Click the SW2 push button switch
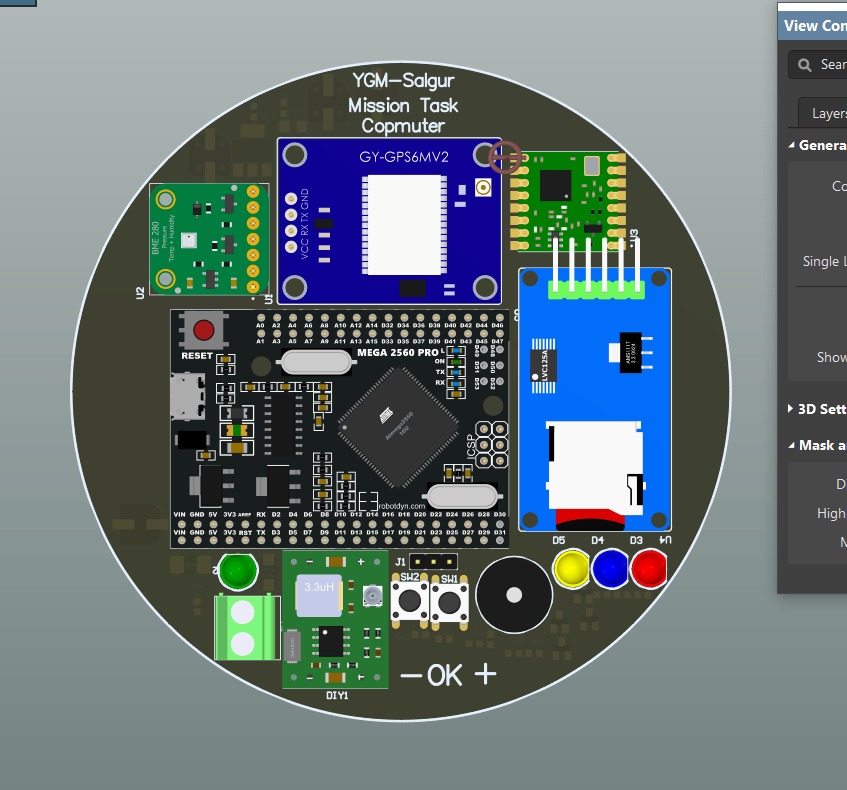 click(x=409, y=600)
